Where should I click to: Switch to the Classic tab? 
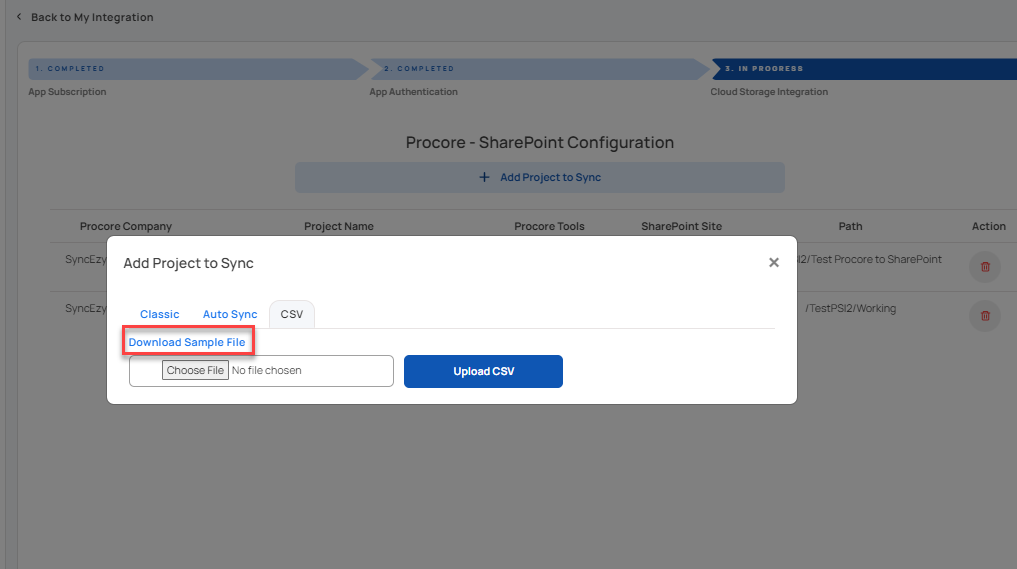point(160,314)
